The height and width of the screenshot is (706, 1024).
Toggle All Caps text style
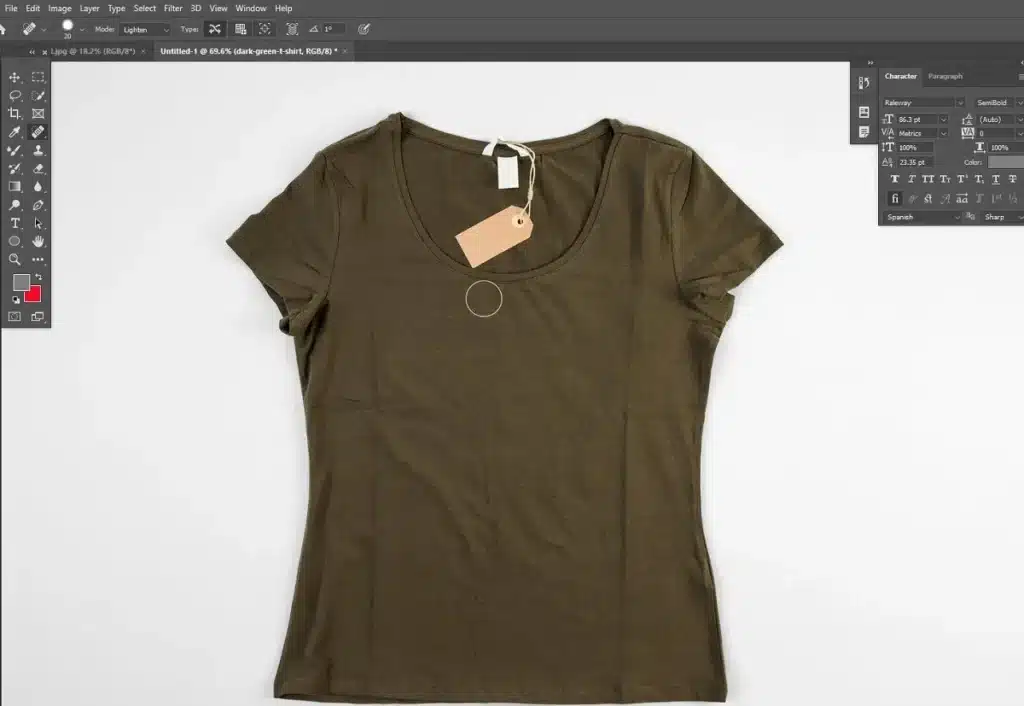[927, 179]
